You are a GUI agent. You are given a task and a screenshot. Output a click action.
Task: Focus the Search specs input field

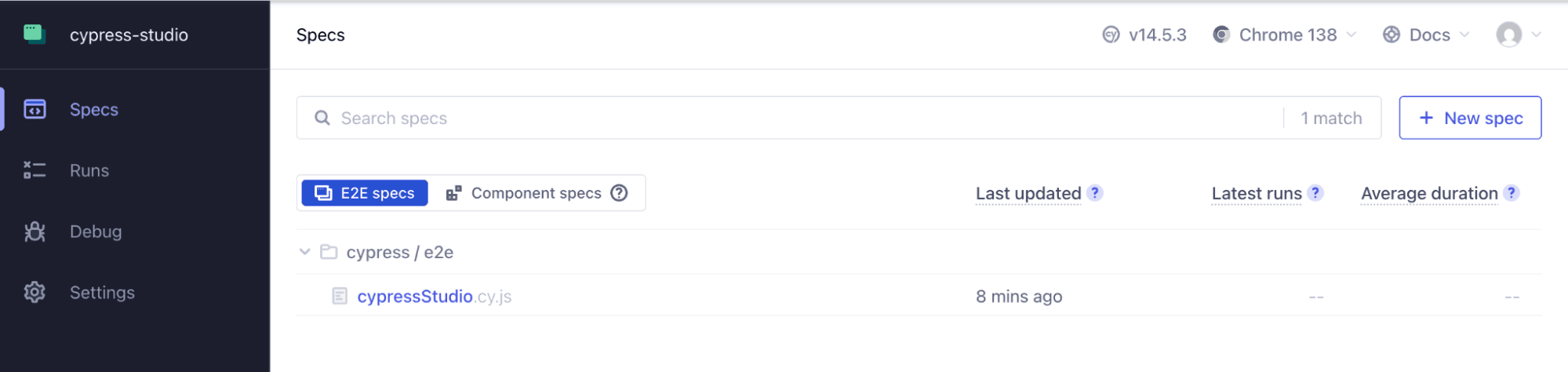tap(784, 118)
